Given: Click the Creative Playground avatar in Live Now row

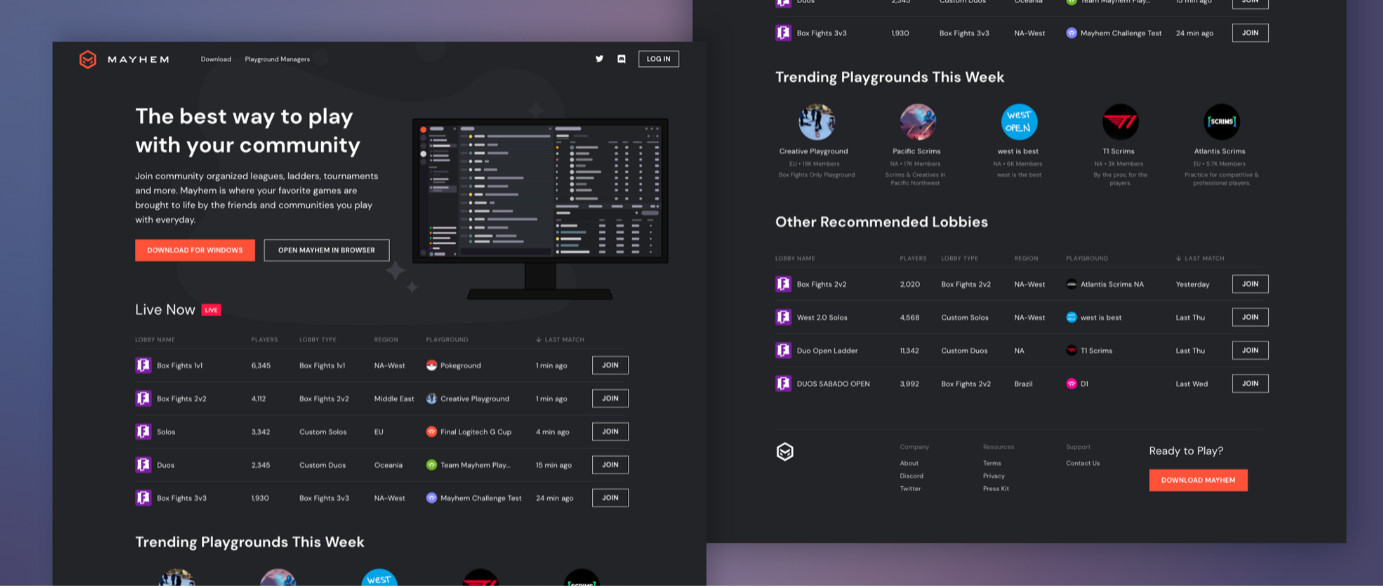Looking at the screenshot, I should pyautogui.click(x=432, y=398).
